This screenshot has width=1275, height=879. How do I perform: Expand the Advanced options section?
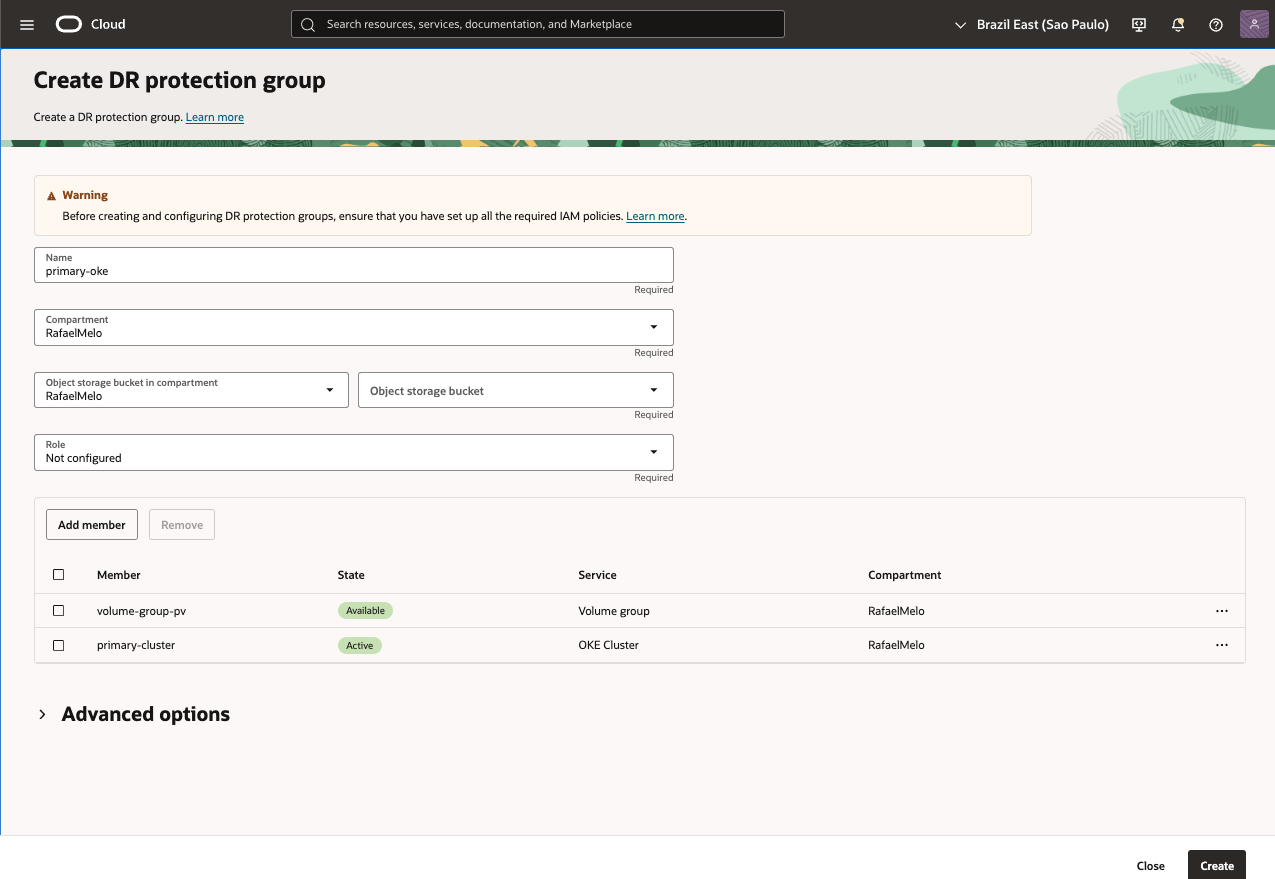click(42, 714)
